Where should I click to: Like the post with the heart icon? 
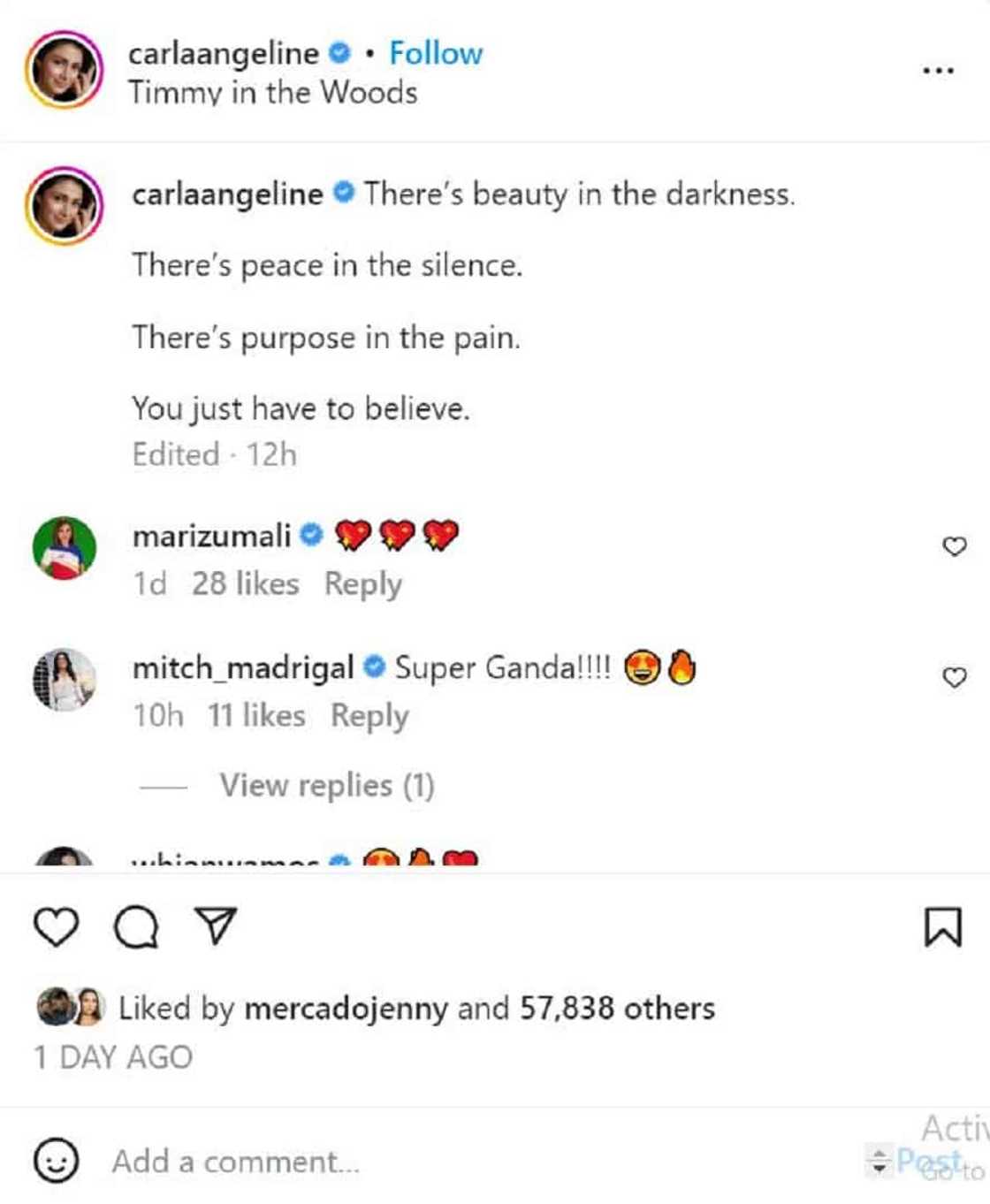point(56,927)
